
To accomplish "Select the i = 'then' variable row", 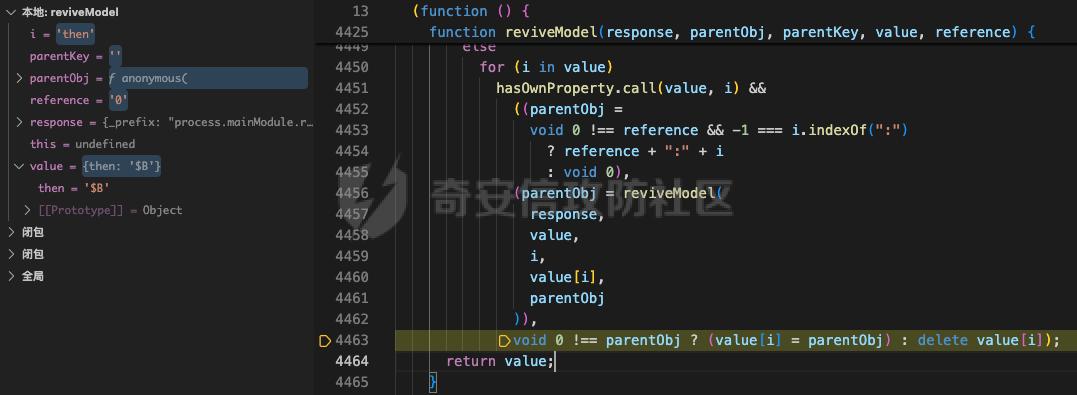I will 157,34.
